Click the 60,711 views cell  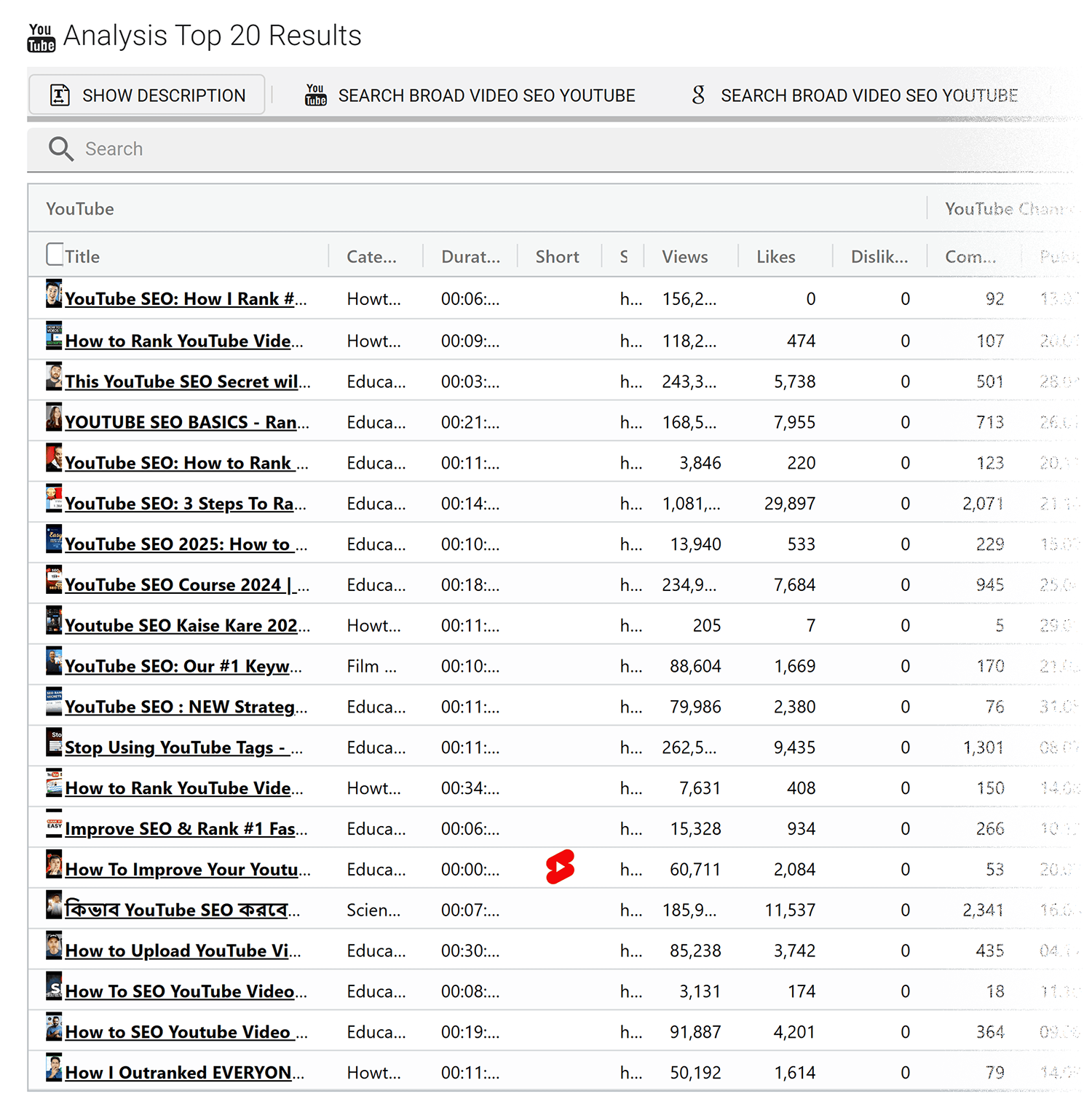695,870
